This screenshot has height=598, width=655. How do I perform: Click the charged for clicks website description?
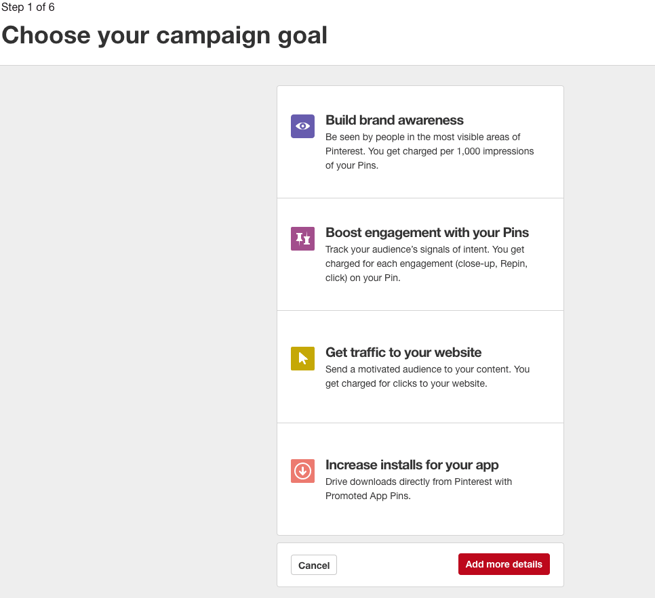(x=427, y=376)
